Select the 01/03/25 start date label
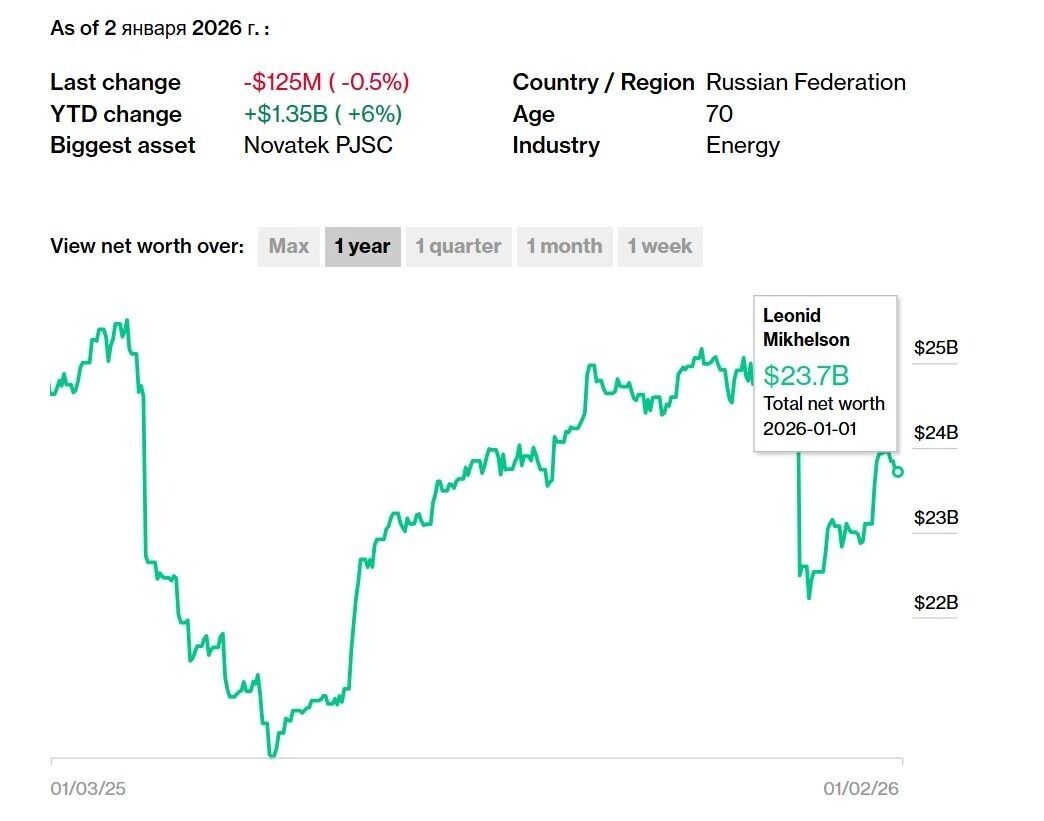The height and width of the screenshot is (821, 1044). 88,788
